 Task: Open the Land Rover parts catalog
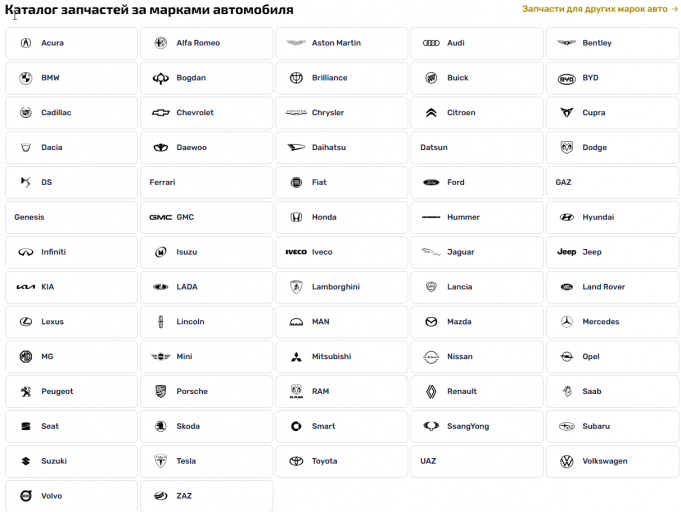(612, 287)
